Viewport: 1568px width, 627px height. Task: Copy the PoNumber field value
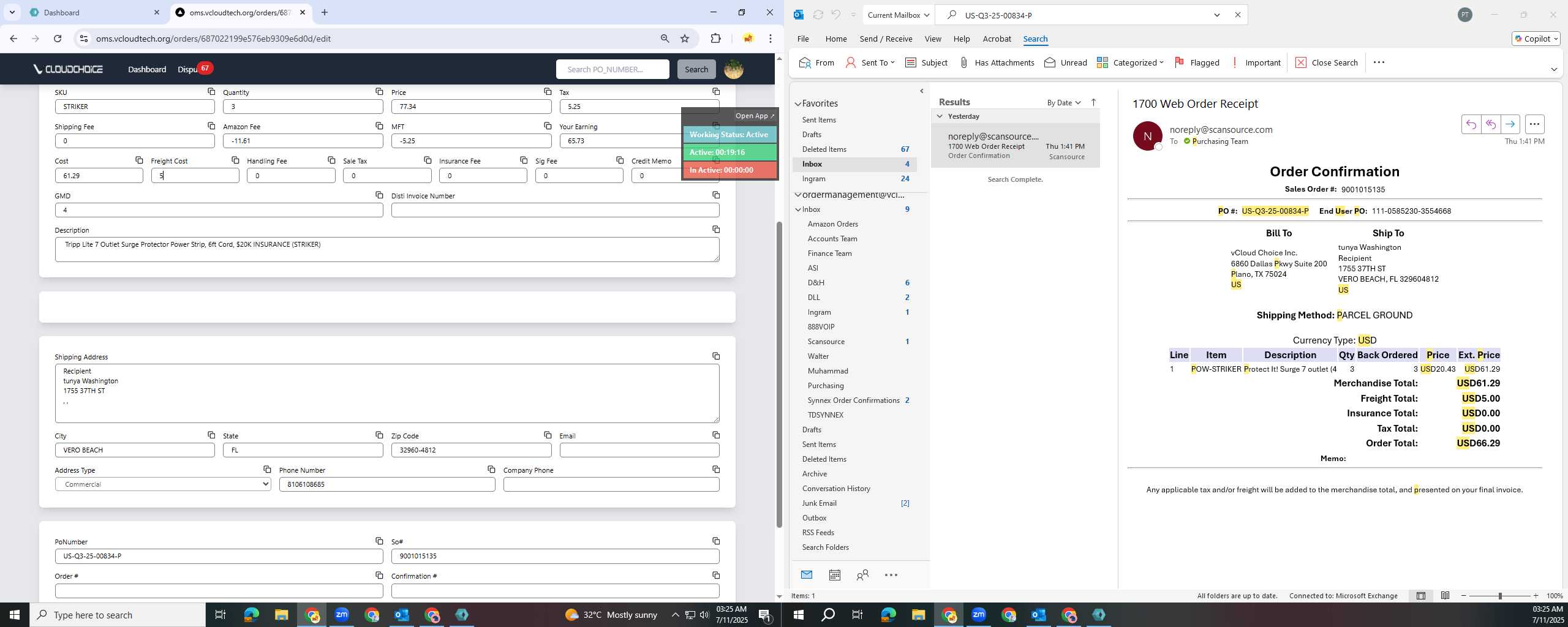(379, 541)
